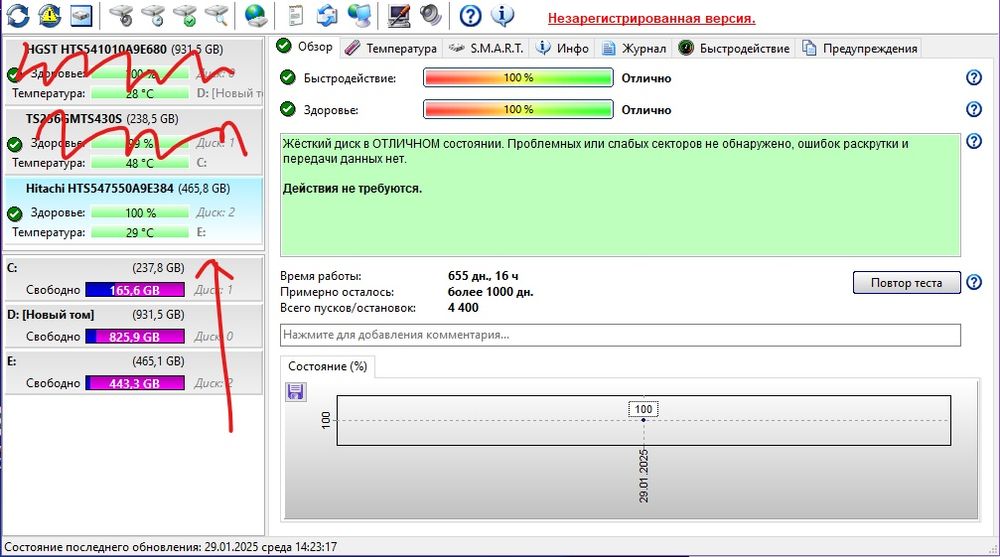The image size is (1000, 557).
Task: Select the Hitachi HTS547550A9E384 disk entry
Action: point(133,212)
